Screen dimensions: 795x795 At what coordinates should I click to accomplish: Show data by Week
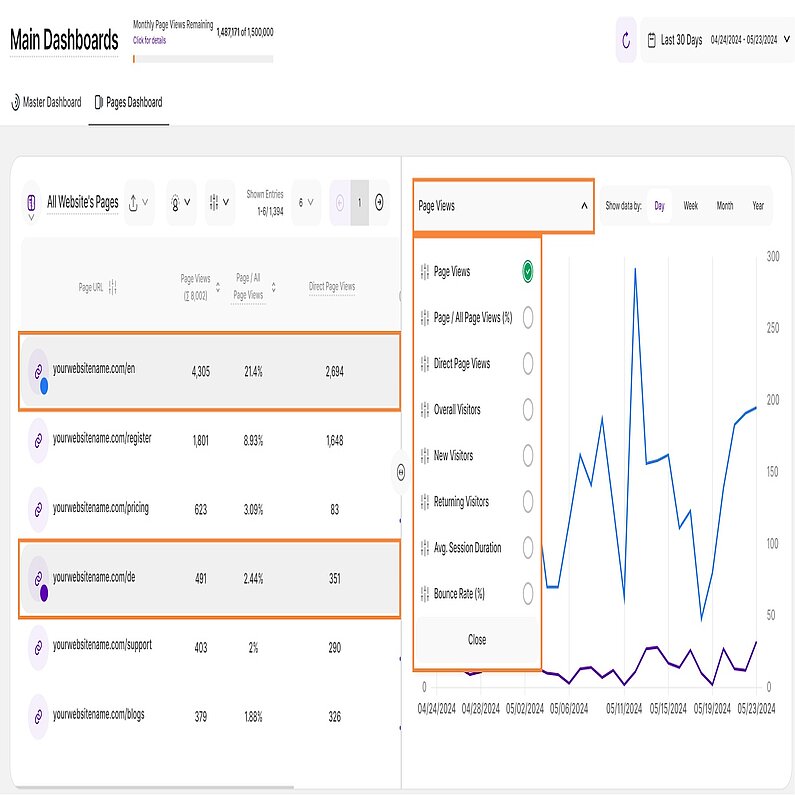pos(690,206)
